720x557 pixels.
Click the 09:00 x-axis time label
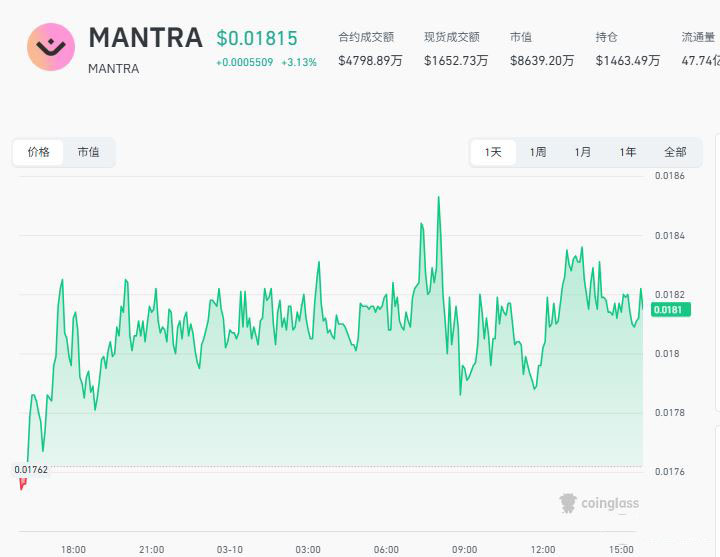coord(464,550)
